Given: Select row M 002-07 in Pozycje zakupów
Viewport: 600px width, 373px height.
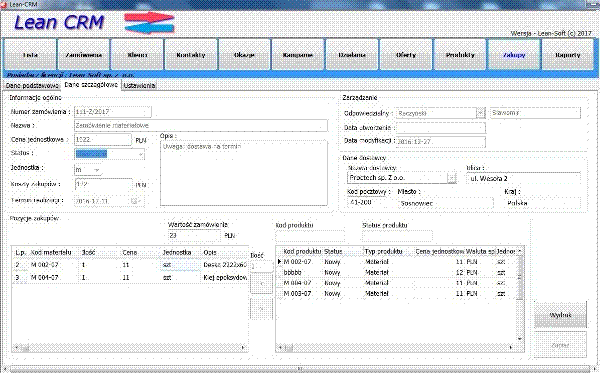Looking at the screenshot, I should 130,265.
